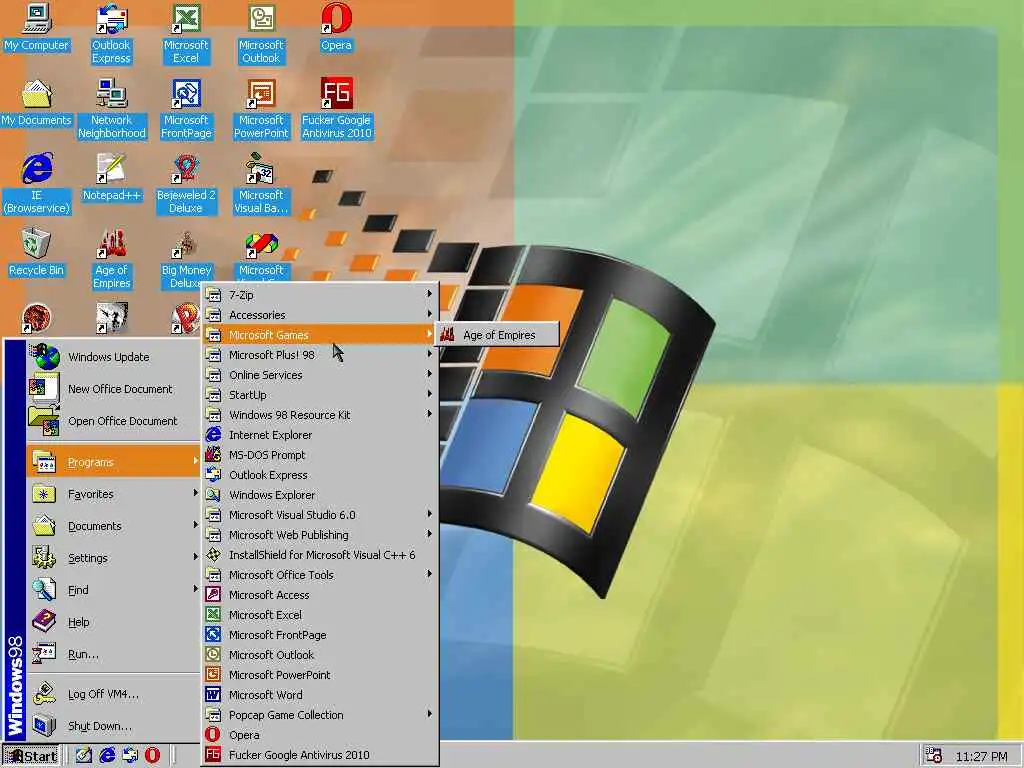
Task: Launch Microsoft Outlook from Programs menu
Action: (320, 655)
